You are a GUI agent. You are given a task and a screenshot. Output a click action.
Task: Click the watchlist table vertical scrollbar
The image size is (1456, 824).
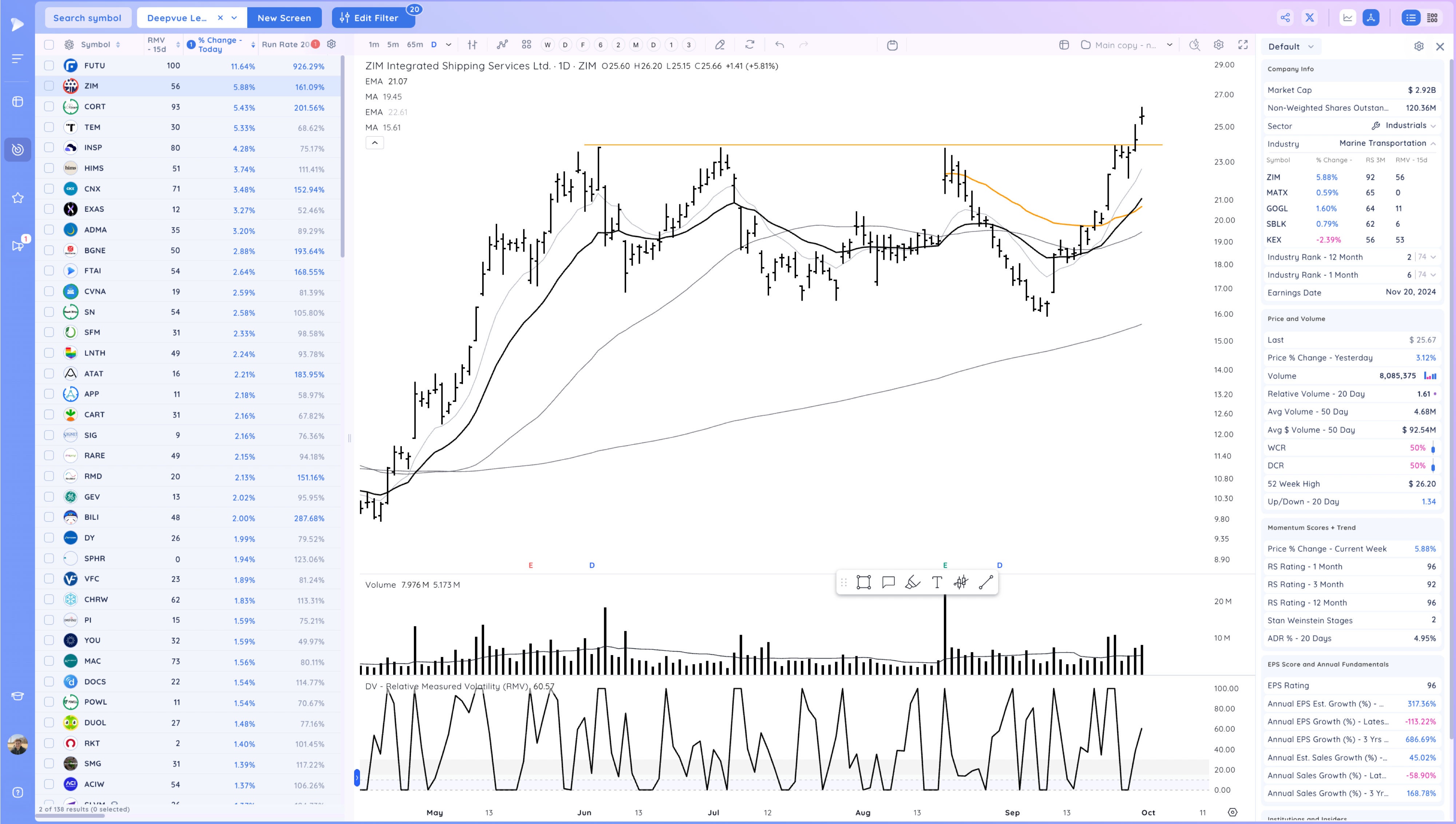click(x=343, y=157)
